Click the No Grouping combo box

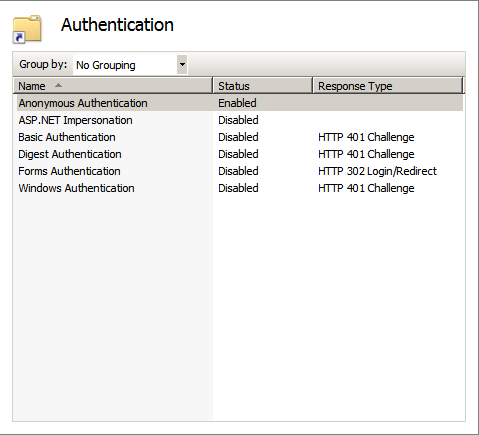point(130,65)
